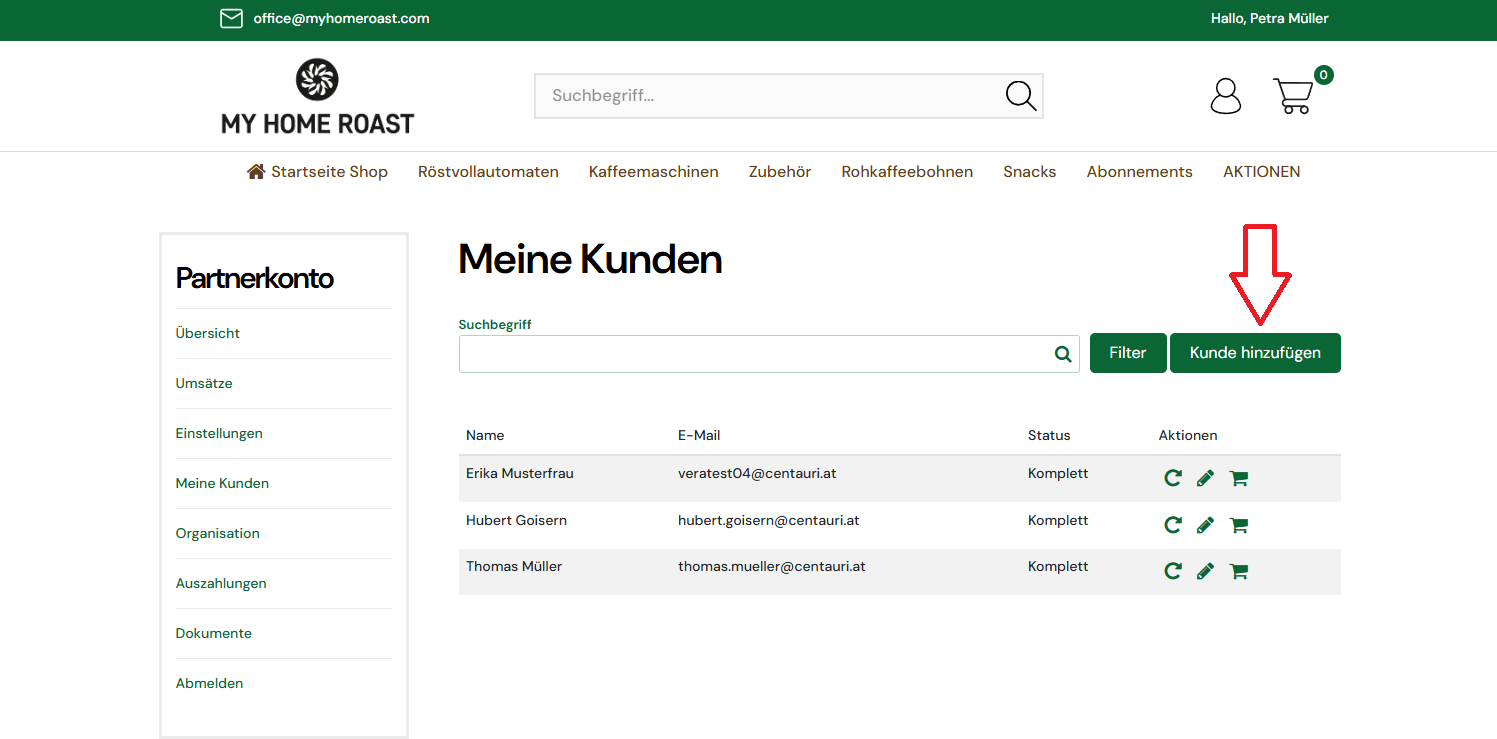The width and height of the screenshot is (1497, 739).
Task: Click the Name column header
Action: point(485,435)
